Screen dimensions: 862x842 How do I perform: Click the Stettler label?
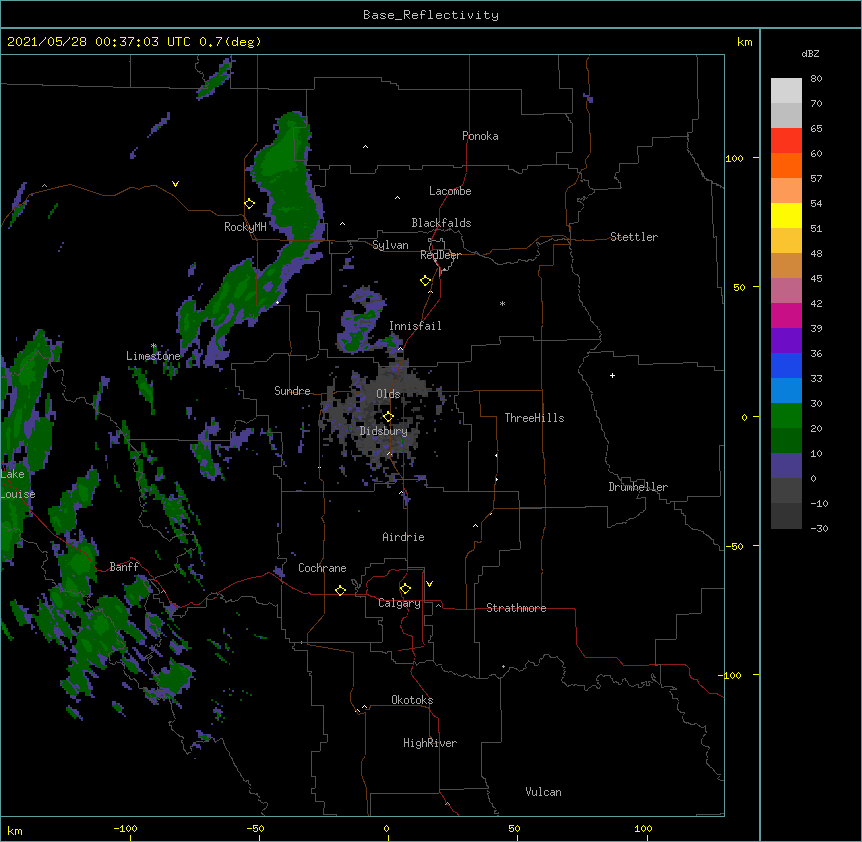click(634, 237)
